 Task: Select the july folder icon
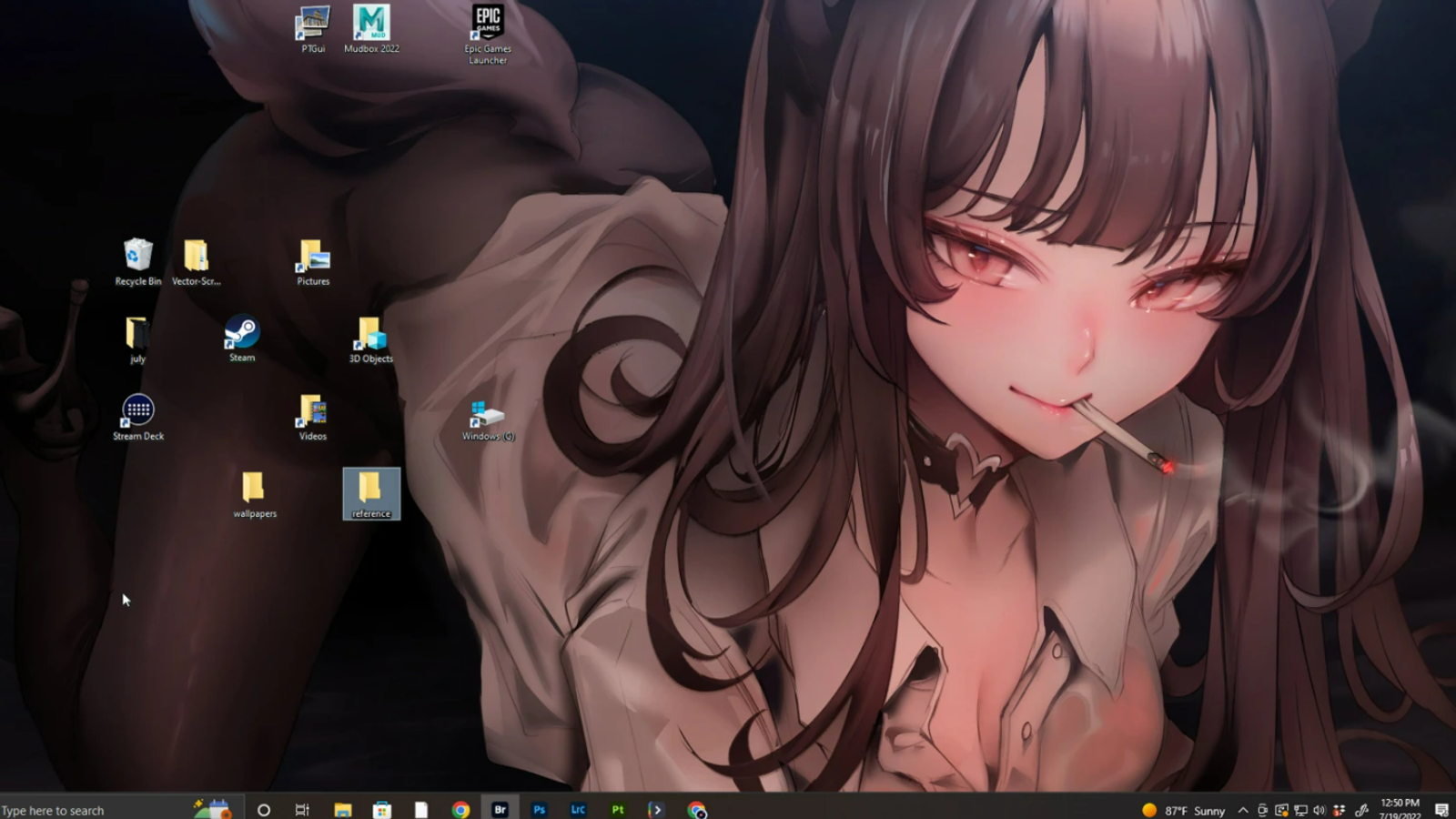click(137, 339)
